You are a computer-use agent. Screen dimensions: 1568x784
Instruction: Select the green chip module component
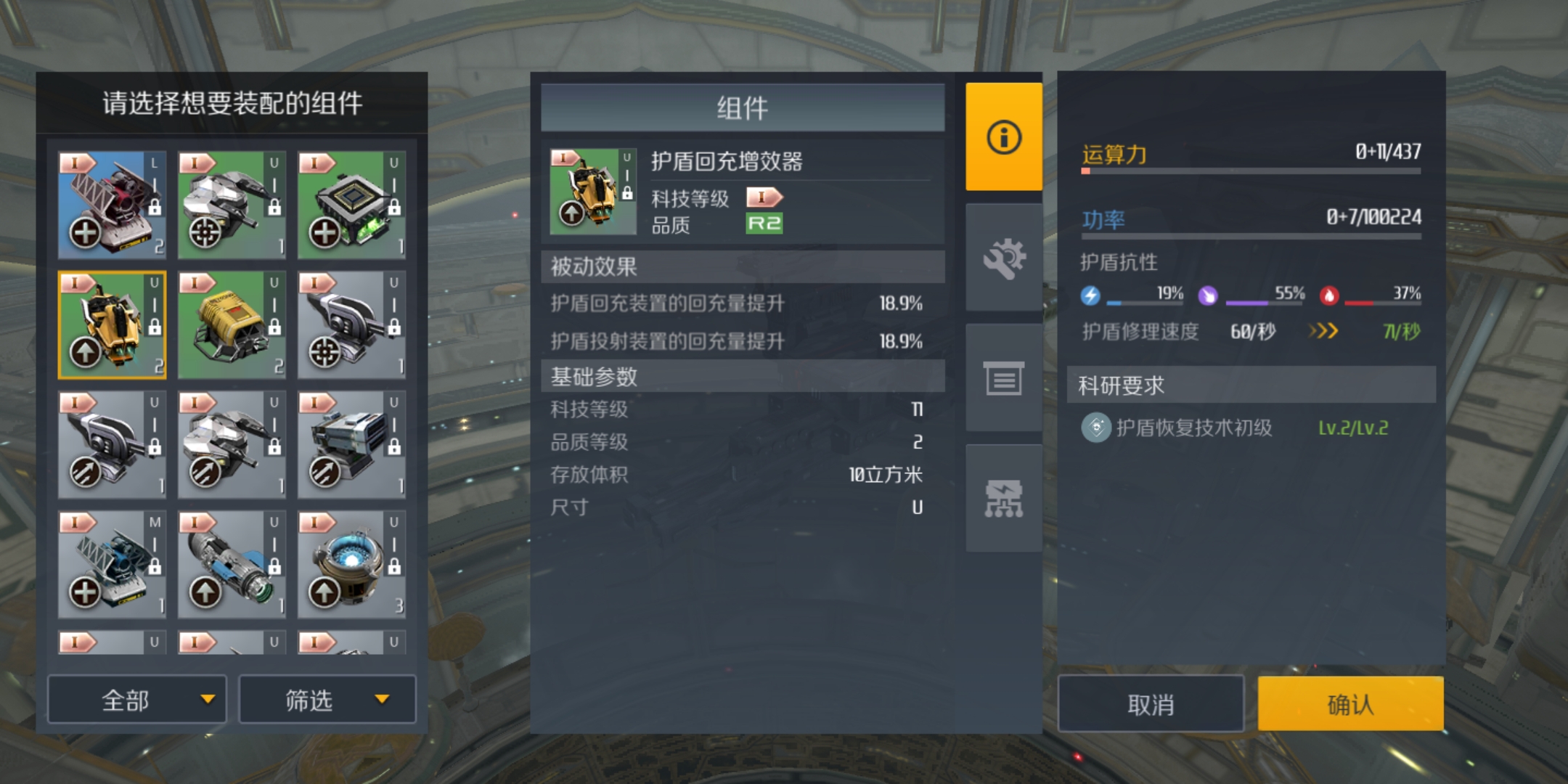tap(351, 205)
